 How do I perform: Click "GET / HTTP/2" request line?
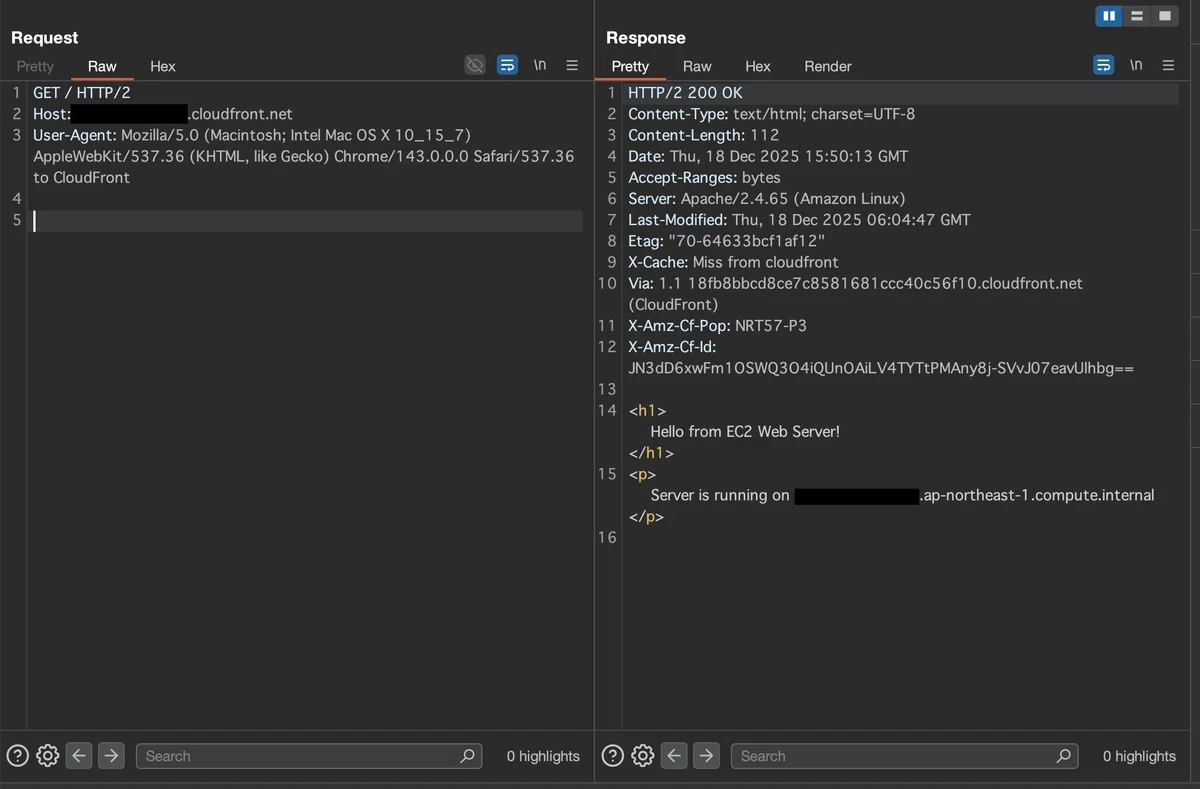tap(82, 93)
